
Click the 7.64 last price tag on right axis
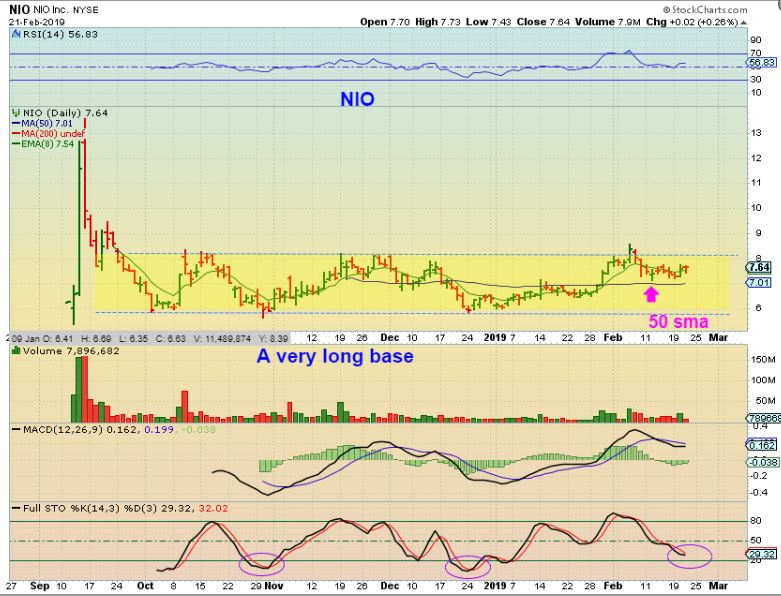click(760, 268)
